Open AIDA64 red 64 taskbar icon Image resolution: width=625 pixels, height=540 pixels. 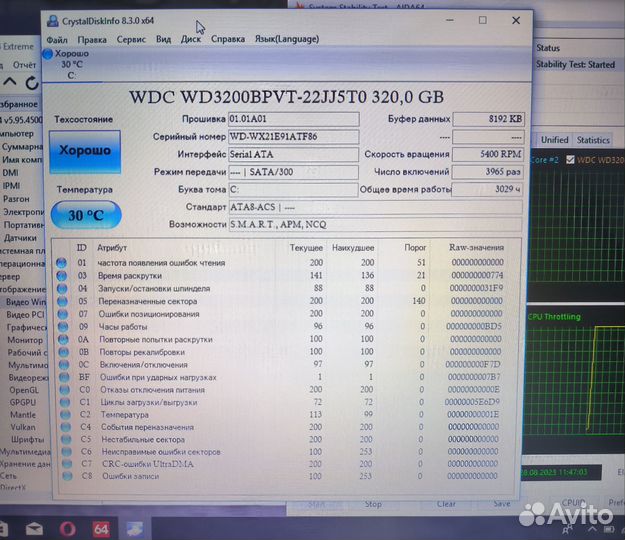click(x=101, y=529)
